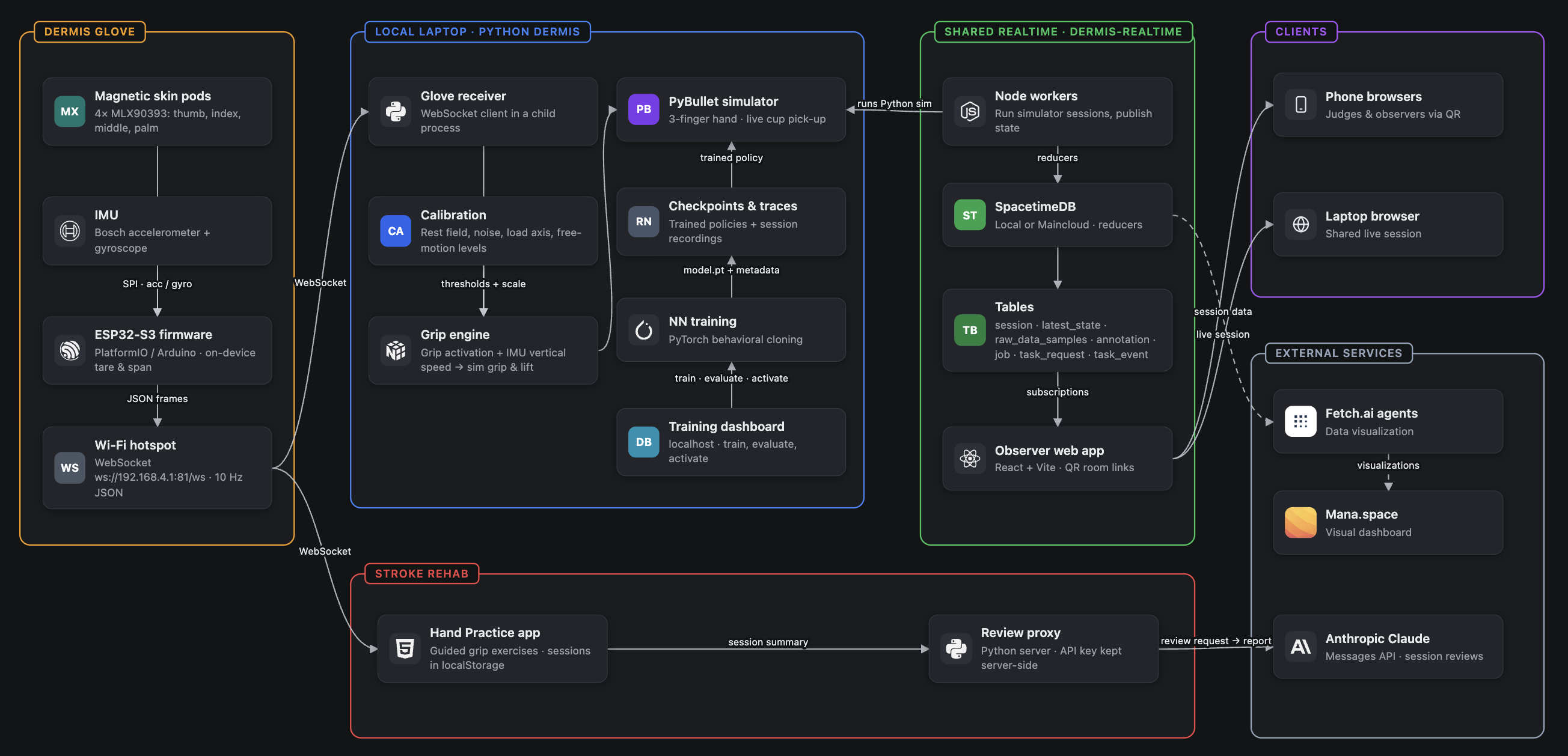Click the PyTorch icon on NN training

click(x=643, y=331)
